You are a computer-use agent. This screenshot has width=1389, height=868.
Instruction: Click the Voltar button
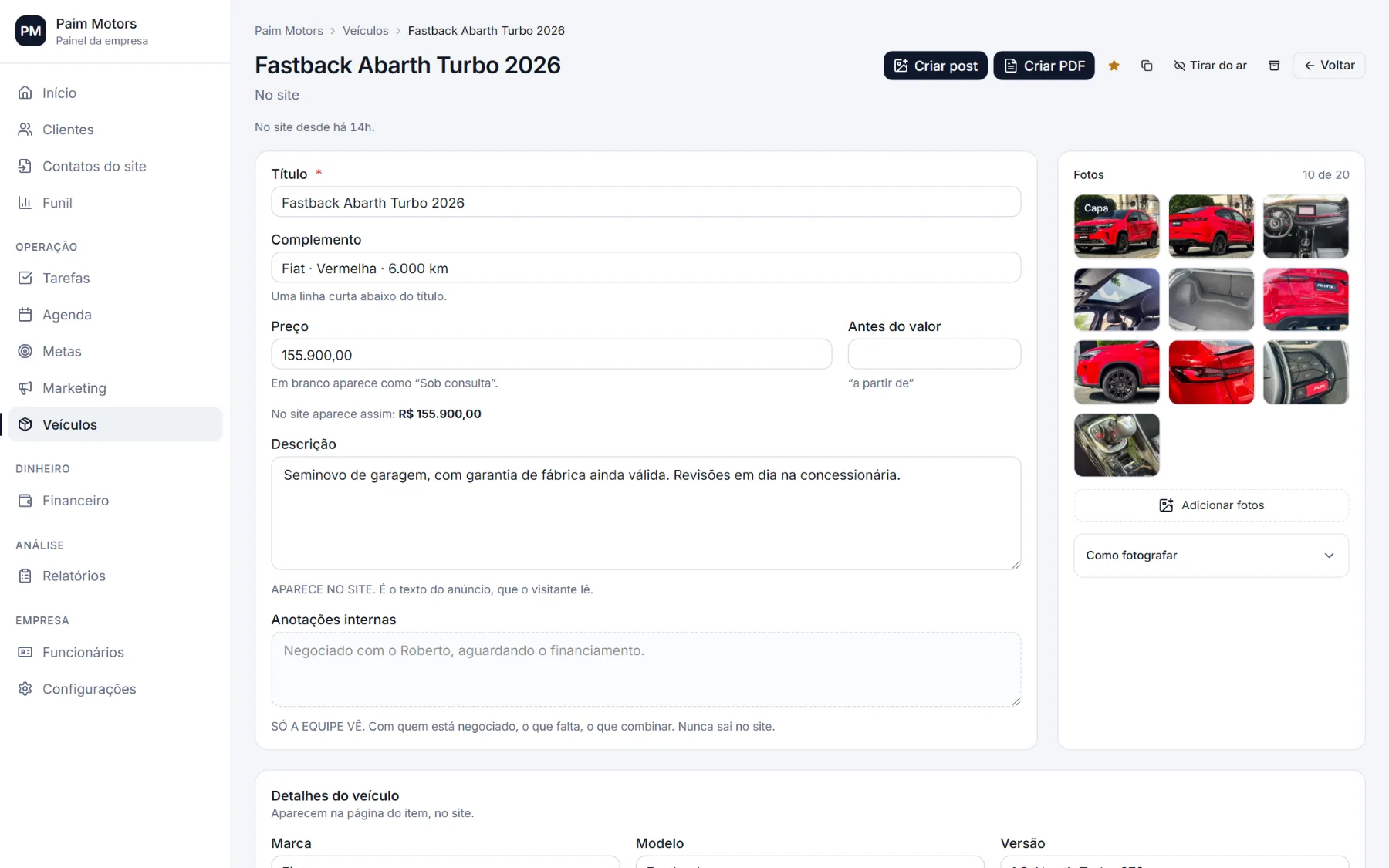click(x=1329, y=66)
